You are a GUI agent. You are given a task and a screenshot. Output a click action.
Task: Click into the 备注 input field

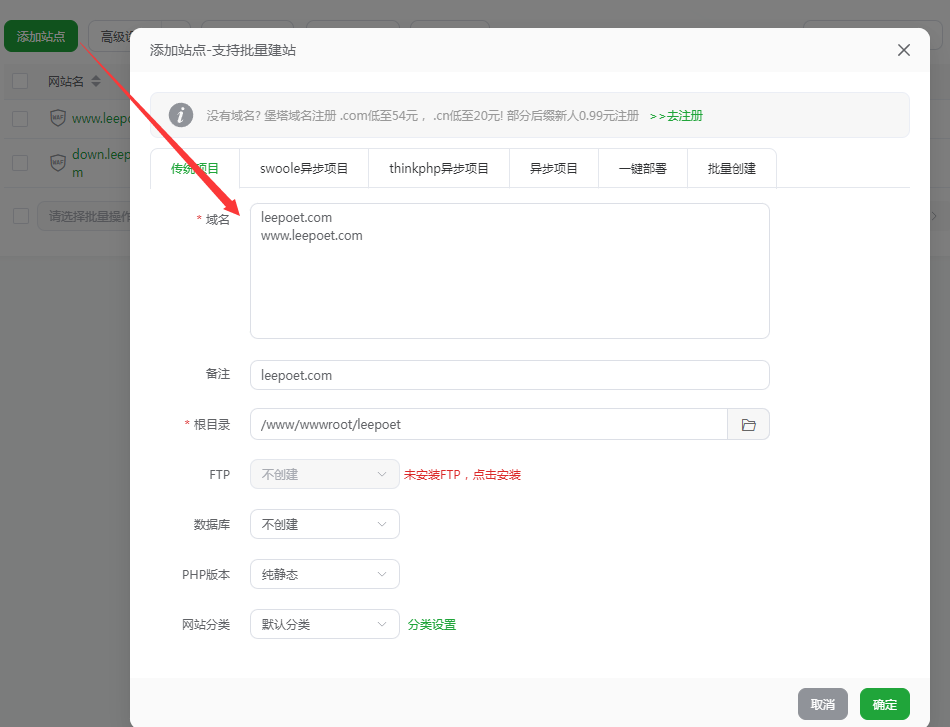(509, 375)
